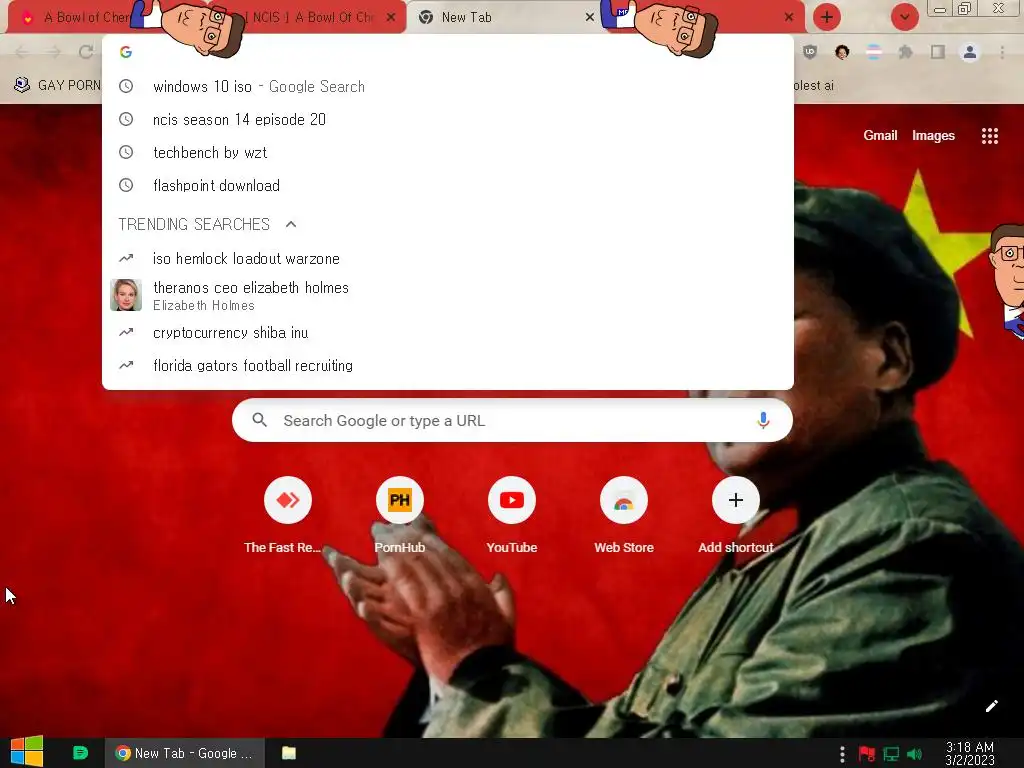Open 'florida gators football recruiting' suggestion
Viewport: 1024px width, 768px height.
point(447,366)
